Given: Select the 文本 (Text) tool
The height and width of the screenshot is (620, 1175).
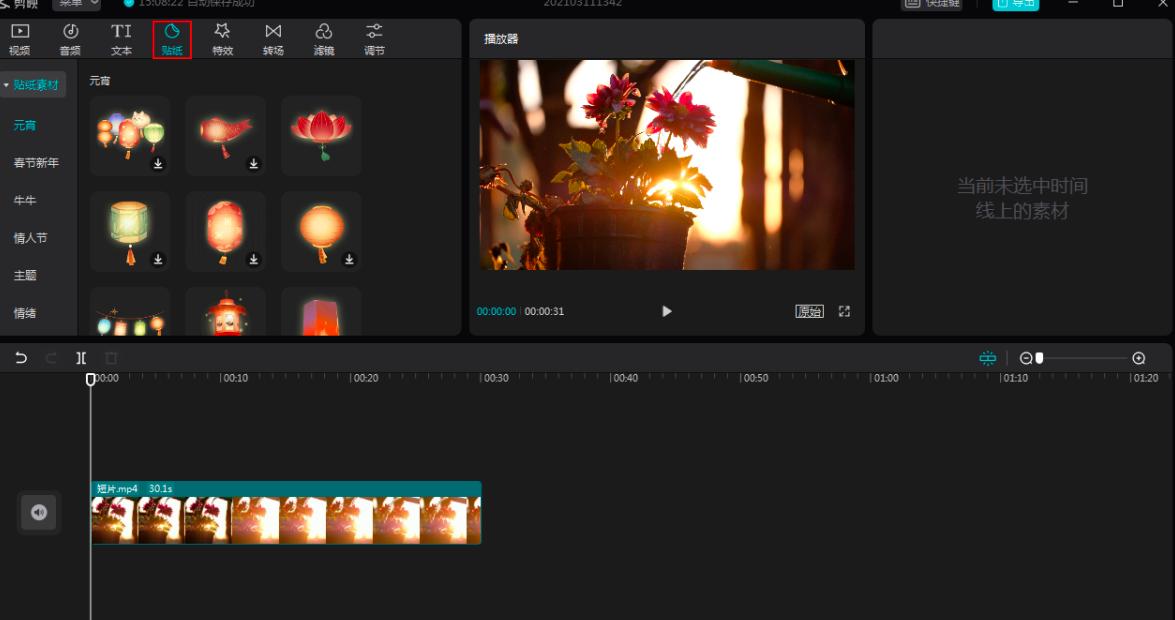Looking at the screenshot, I should (x=121, y=39).
